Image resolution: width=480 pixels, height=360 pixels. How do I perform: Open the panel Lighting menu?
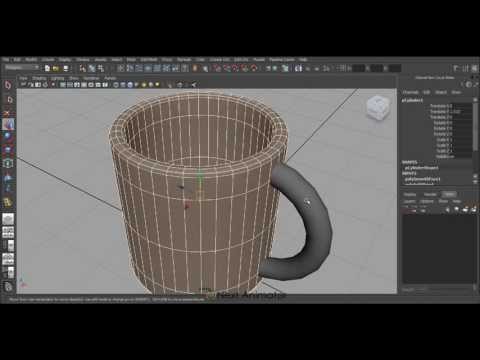[58, 78]
